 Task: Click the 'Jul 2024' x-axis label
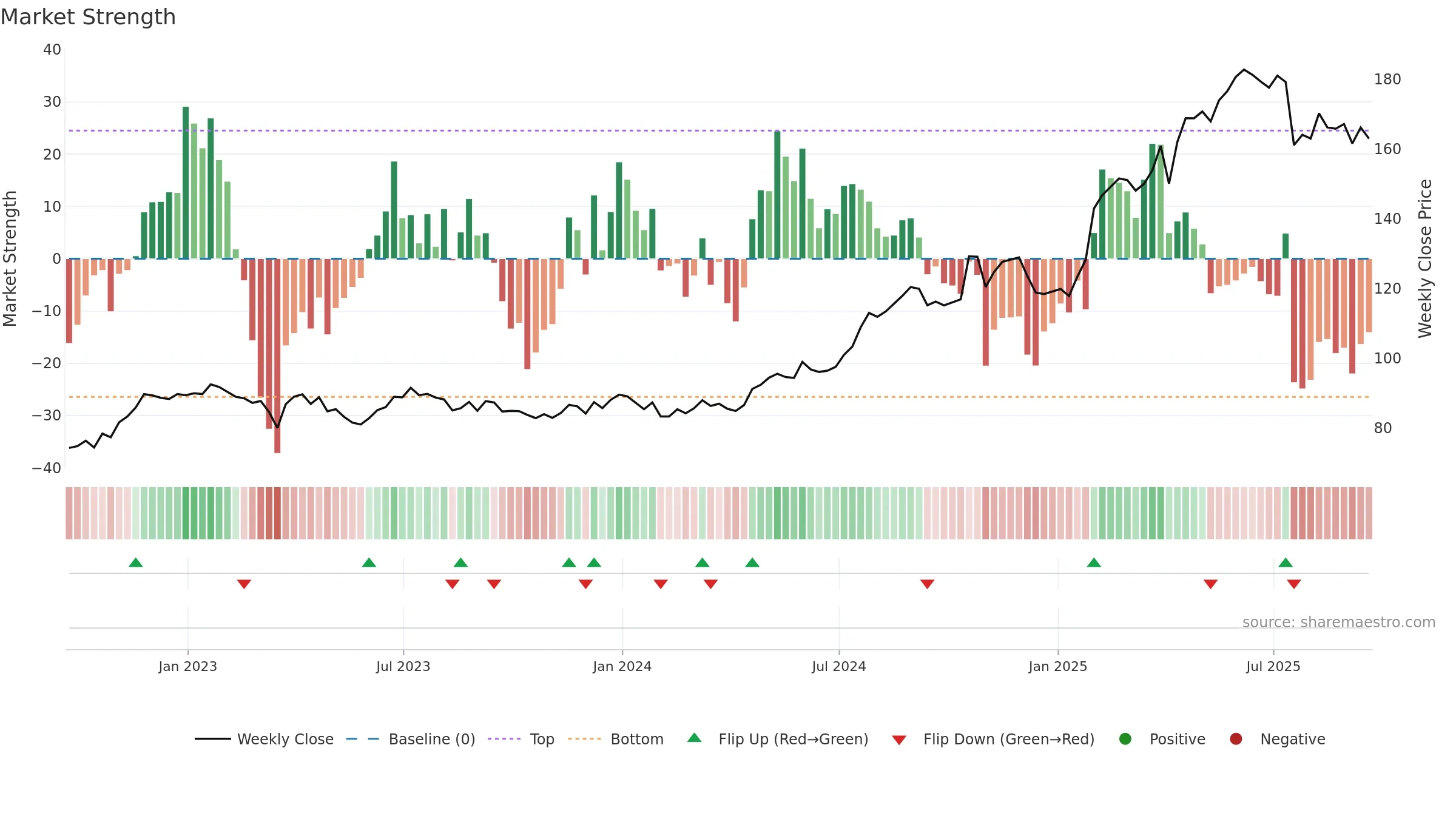coord(839,666)
